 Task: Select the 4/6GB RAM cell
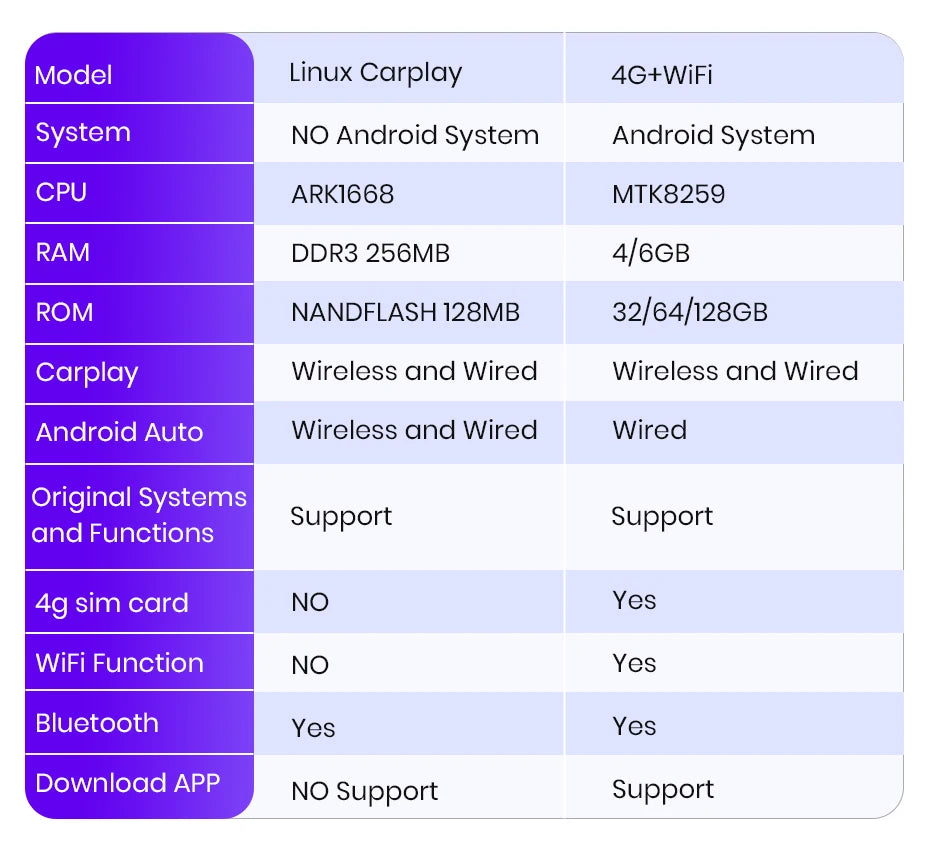tap(651, 253)
